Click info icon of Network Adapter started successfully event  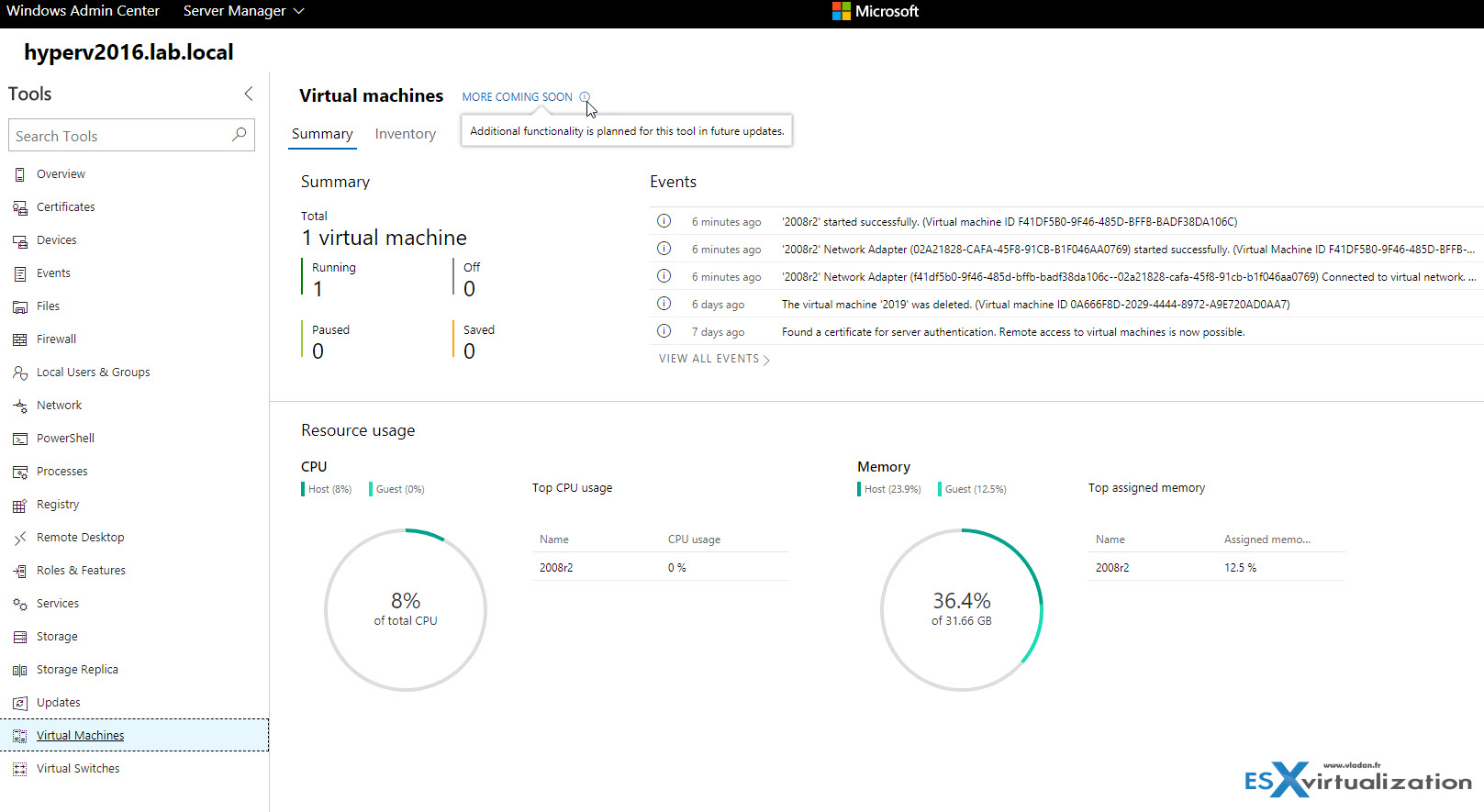[664, 249]
